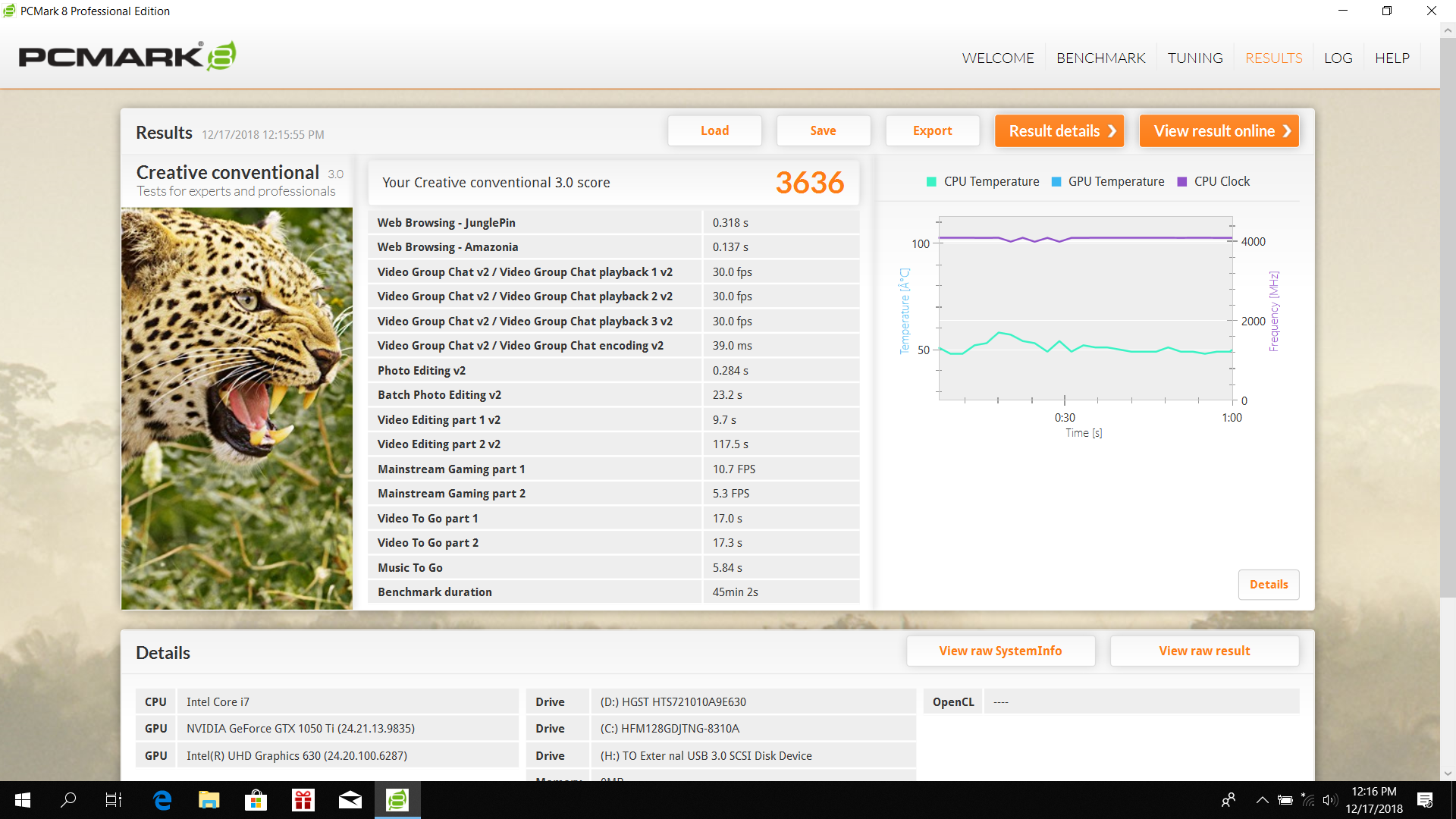Select the RESULTS tab
The height and width of the screenshot is (819, 1456).
click(x=1274, y=58)
